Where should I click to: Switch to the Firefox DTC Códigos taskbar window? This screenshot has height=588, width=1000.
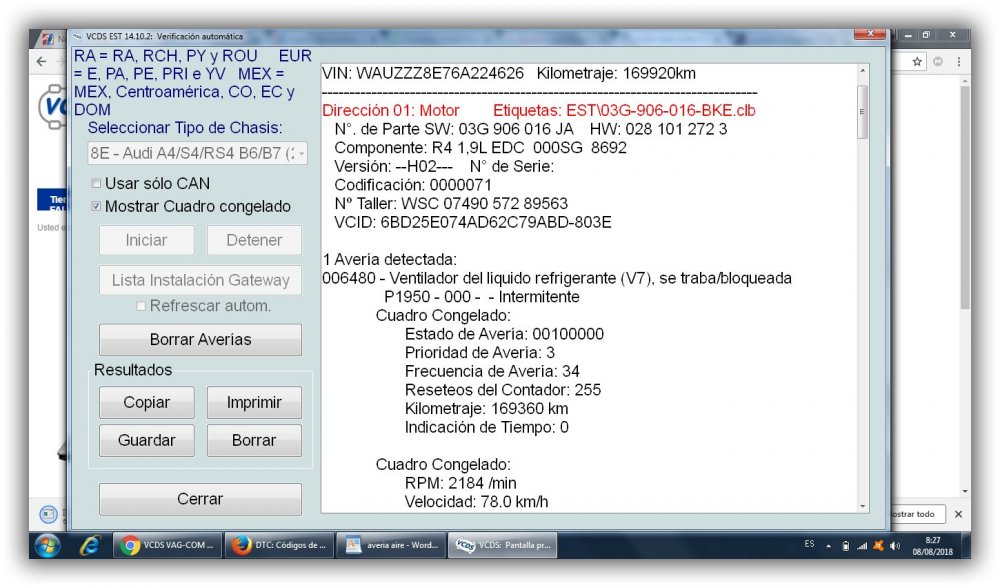[279, 546]
